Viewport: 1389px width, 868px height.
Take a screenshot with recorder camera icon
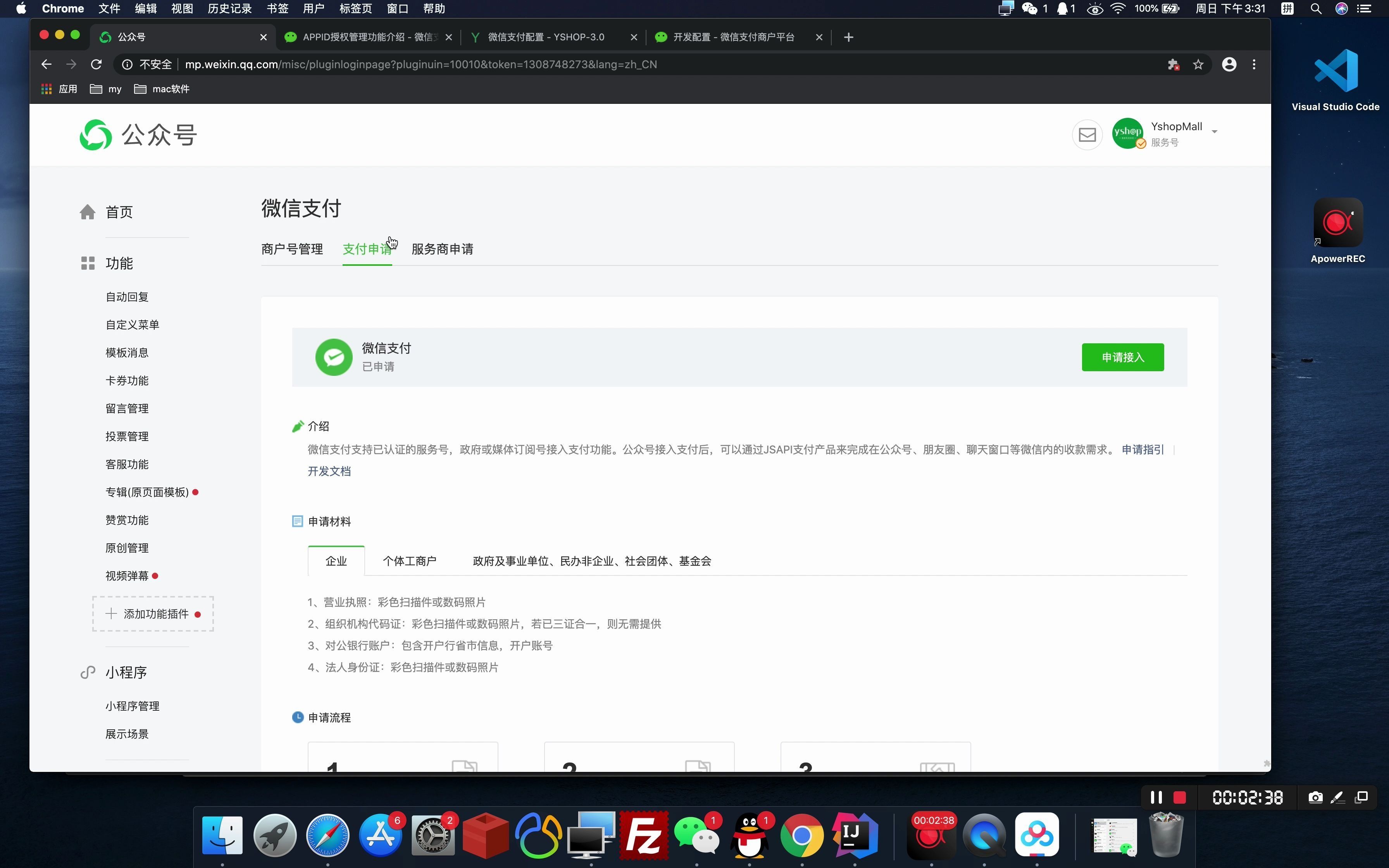click(x=1315, y=797)
